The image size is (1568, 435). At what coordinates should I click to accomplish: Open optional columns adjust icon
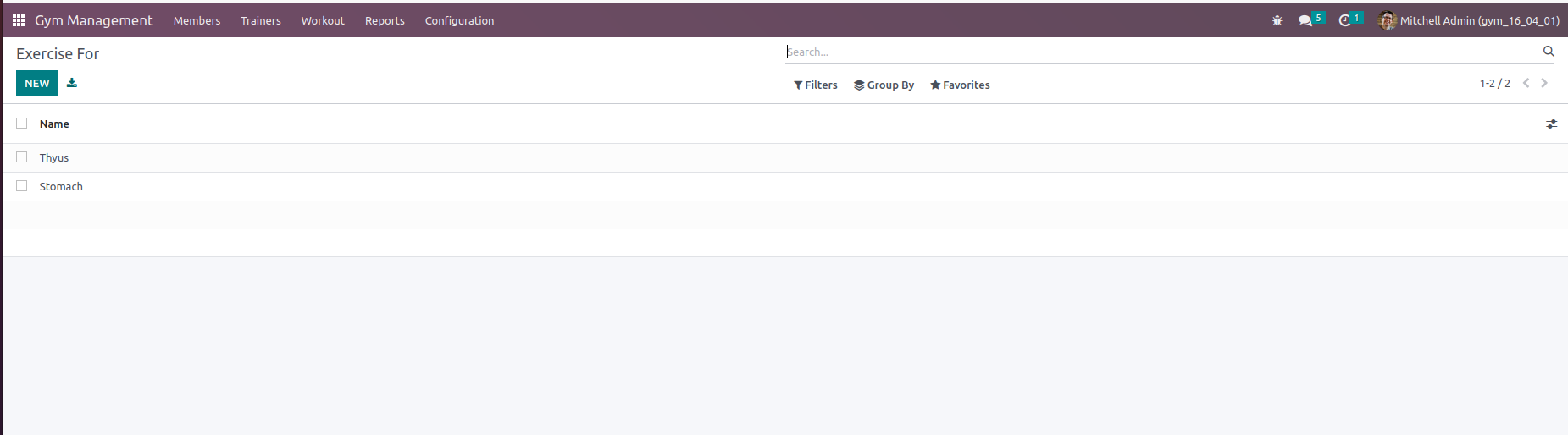coord(1551,124)
